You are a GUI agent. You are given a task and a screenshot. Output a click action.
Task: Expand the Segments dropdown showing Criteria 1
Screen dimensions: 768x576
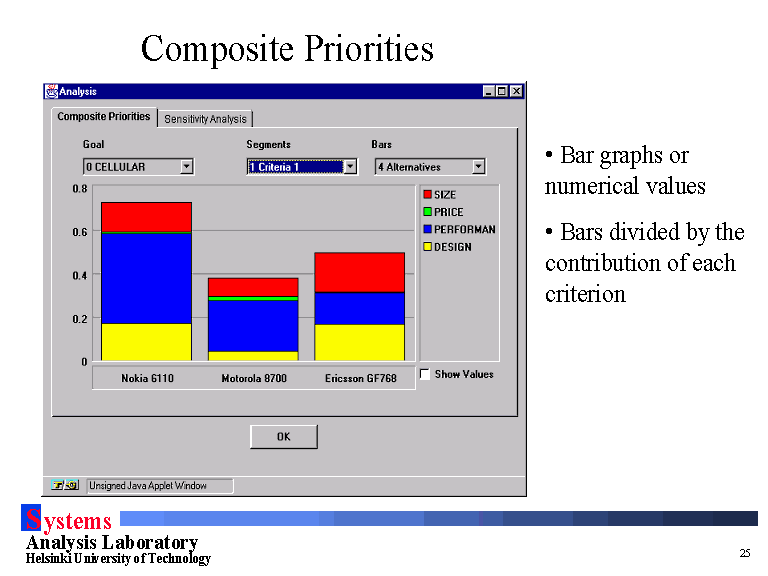click(x=350, y=167)
